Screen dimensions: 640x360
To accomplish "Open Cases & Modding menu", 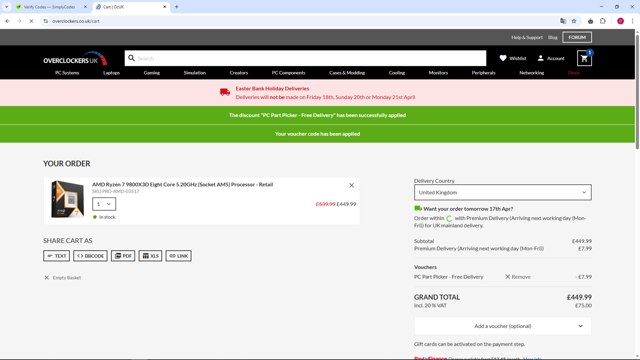I will 347,73.
